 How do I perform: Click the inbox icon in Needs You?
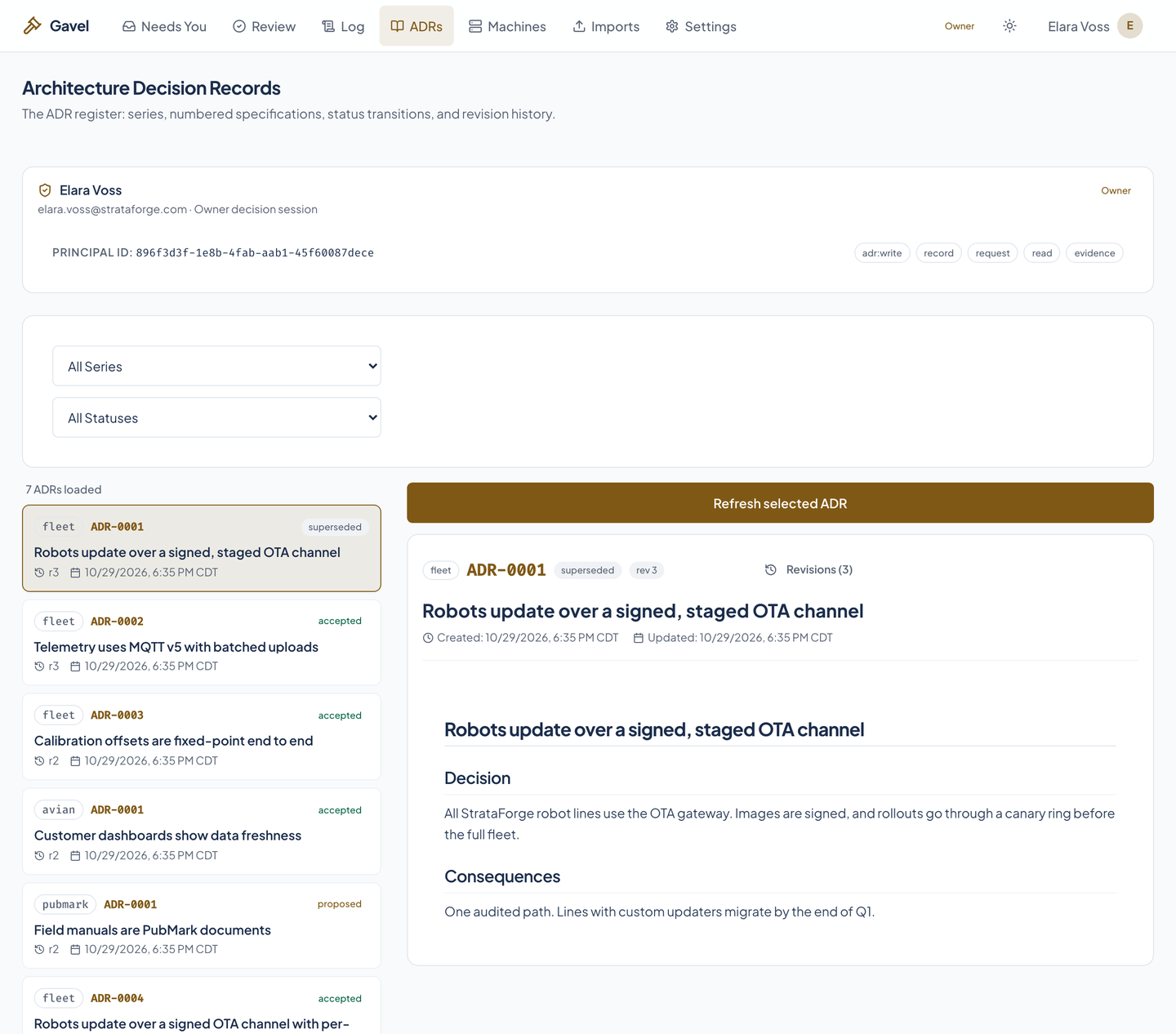(x=129, y=26)
